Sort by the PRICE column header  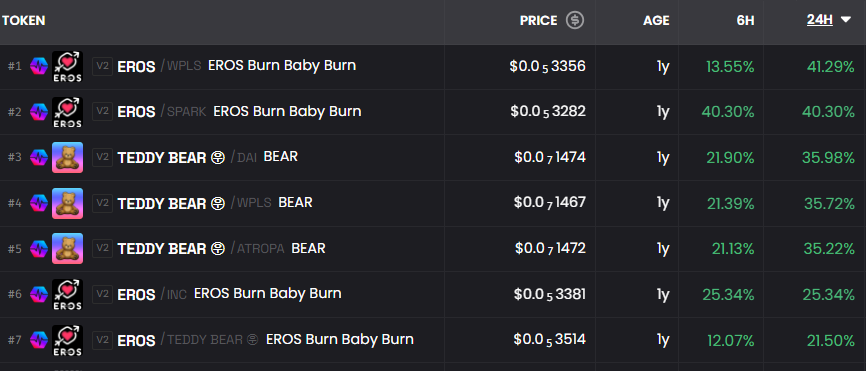pos(538,20)
